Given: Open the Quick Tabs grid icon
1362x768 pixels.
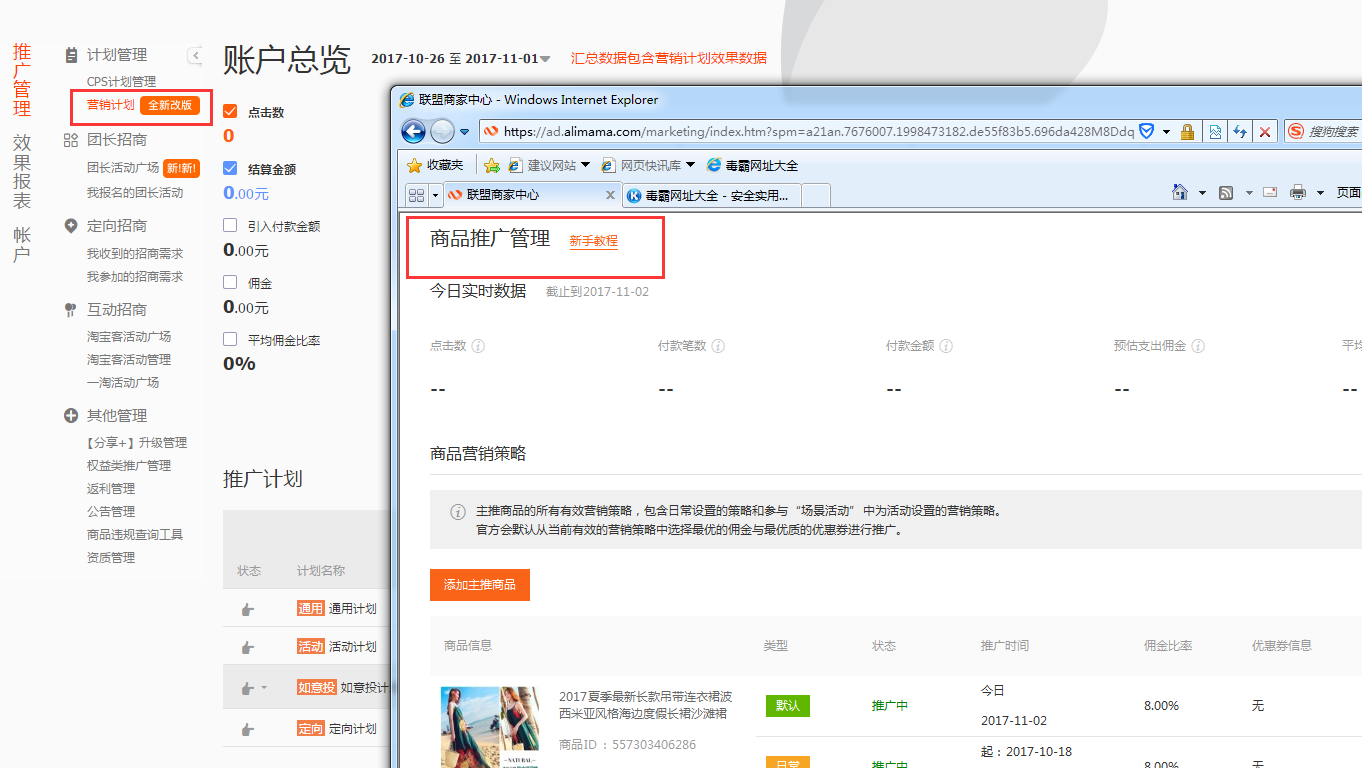Looking at the screenshot, I should tap(416, 195).
